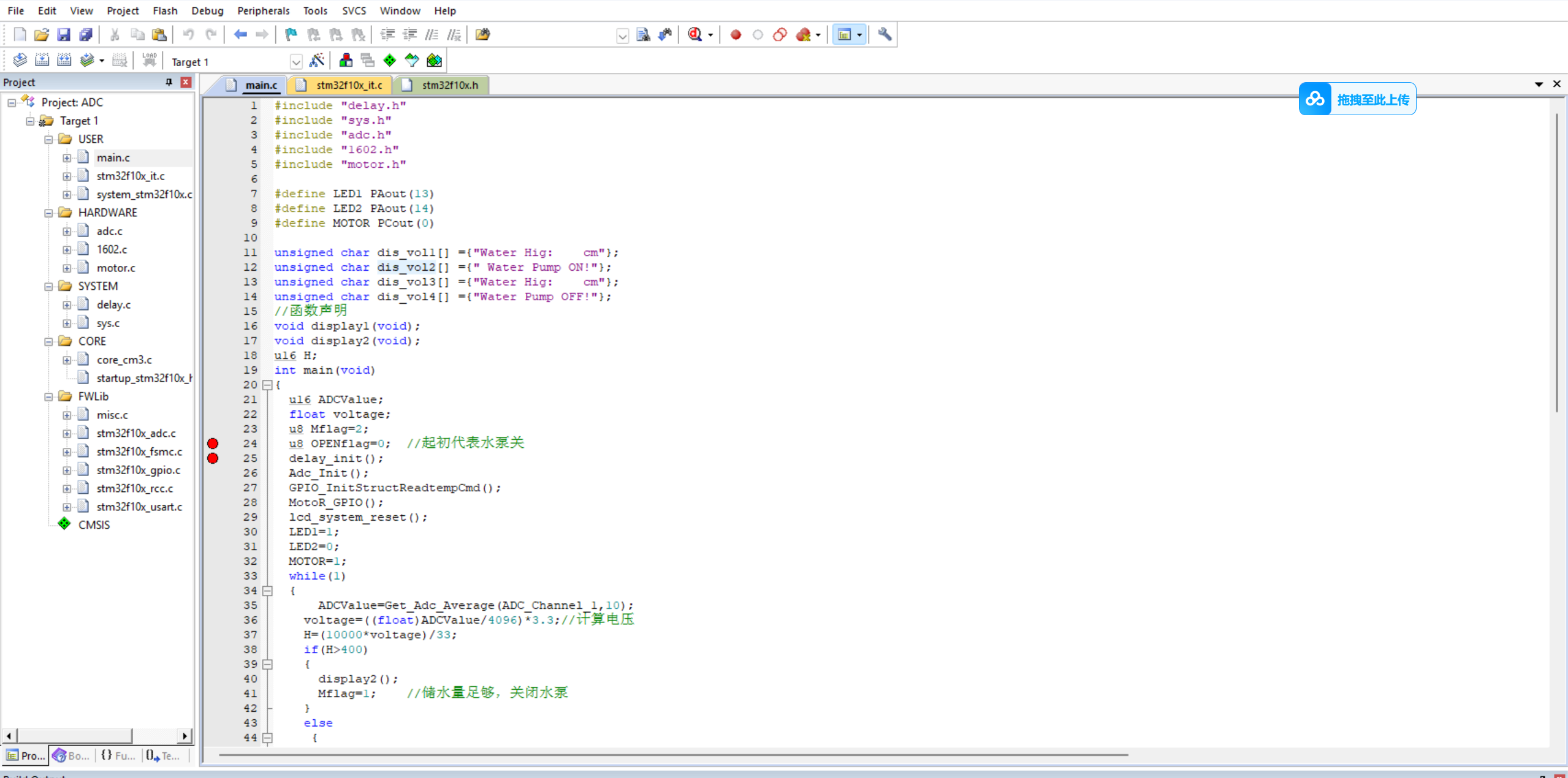Select the CMSIS item in project tree
This screenshot has height=778, width=1568.
pyautogui.click(x=94, y=525)
